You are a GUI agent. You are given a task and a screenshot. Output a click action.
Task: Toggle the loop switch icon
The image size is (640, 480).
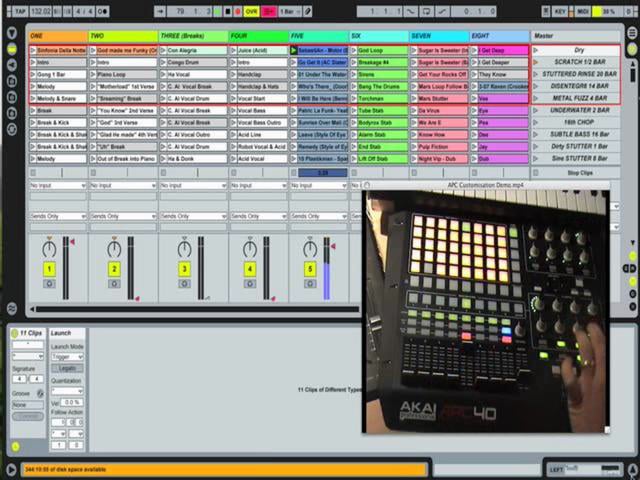click(x=426, y=11)
